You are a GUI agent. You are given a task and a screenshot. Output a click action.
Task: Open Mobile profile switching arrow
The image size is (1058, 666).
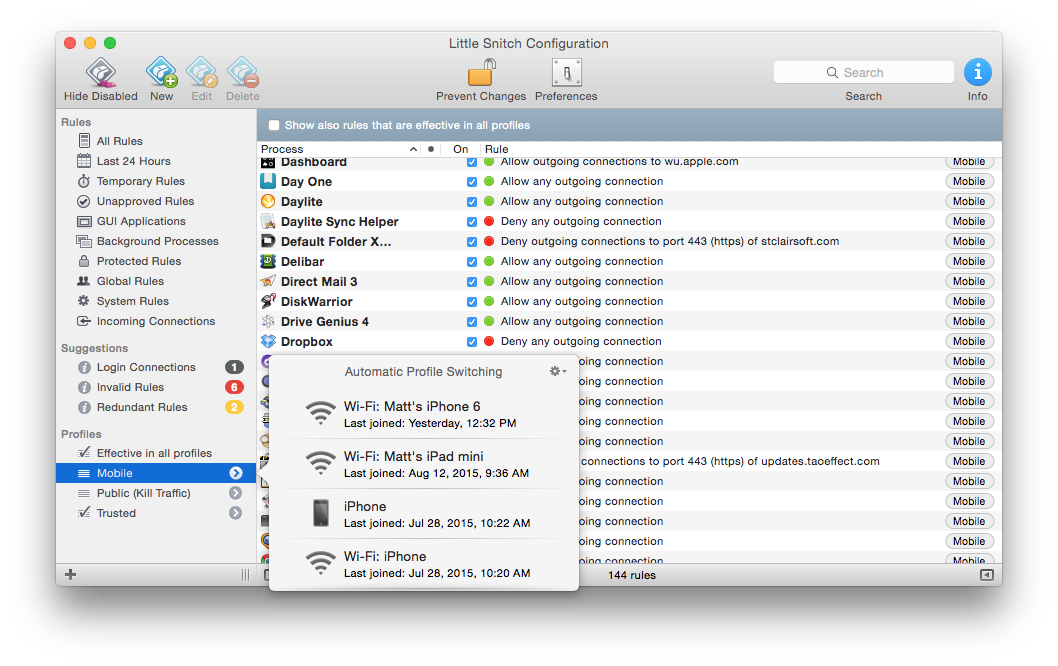[235, 473]
